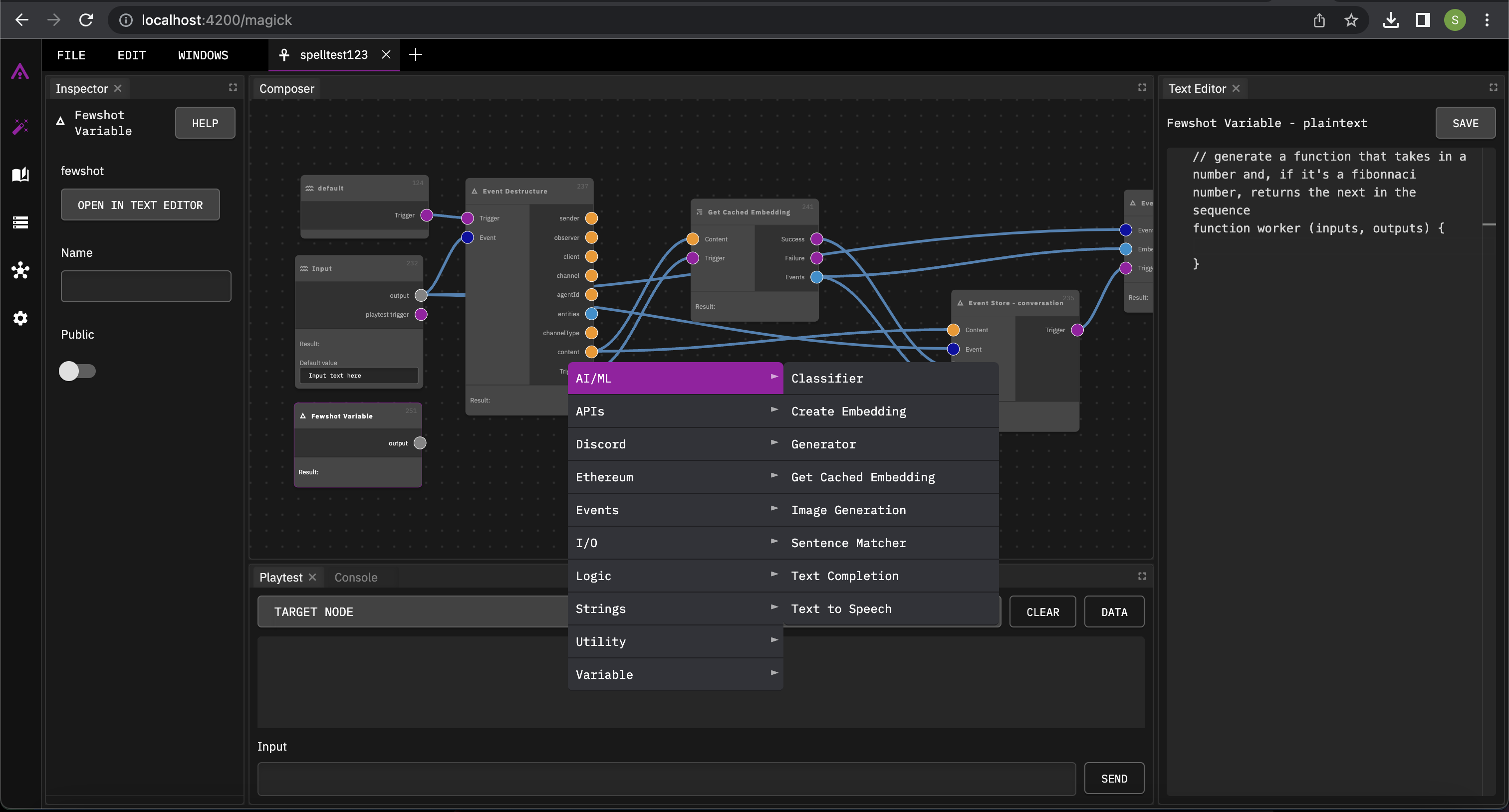Click OPEN IN TEXT EDITOR button
The height and width of the screenshot is (812, 1509).
click(140, 205)
